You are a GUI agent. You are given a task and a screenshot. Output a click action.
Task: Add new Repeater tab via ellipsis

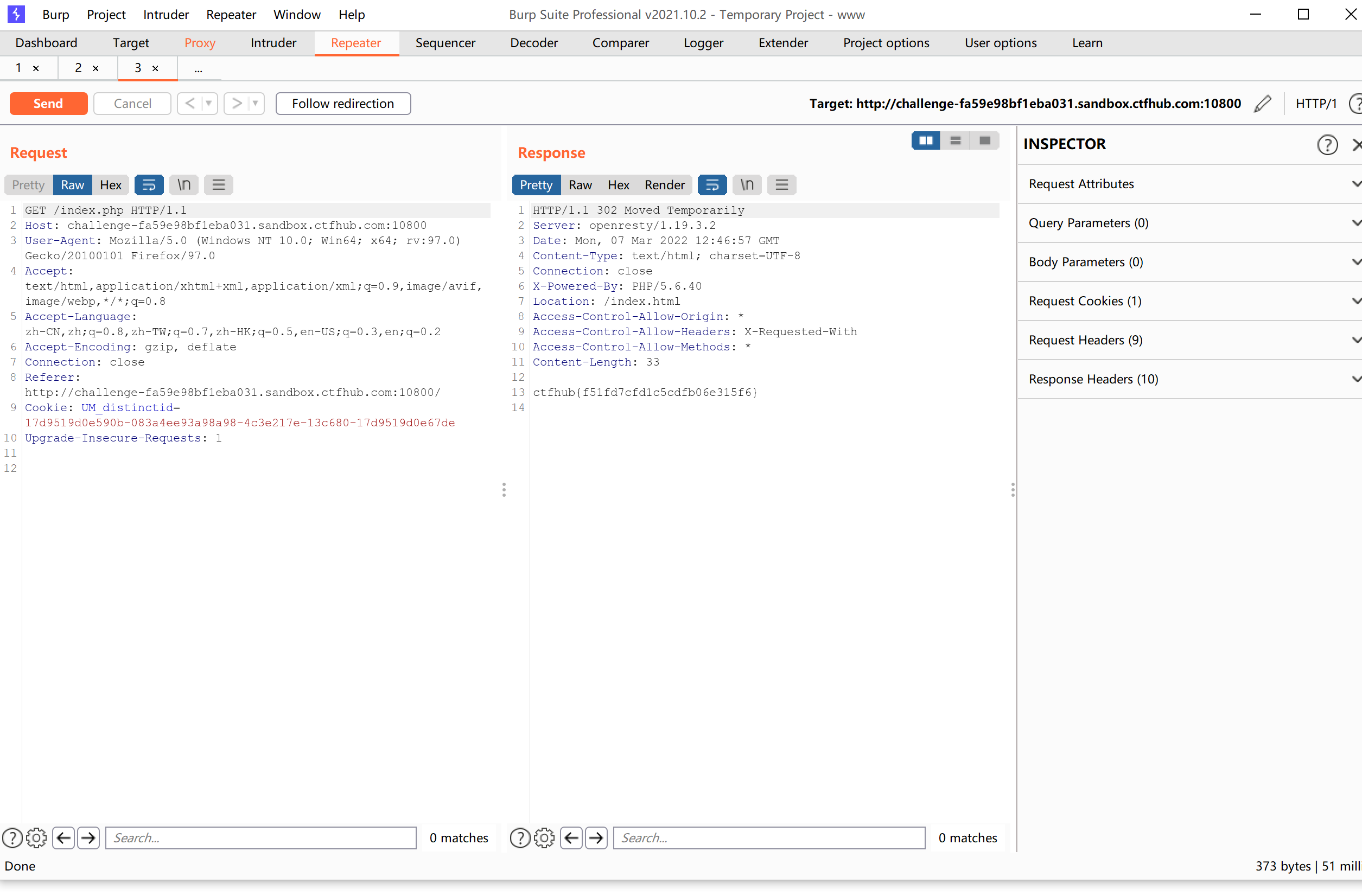pyautogui.click(x=199, y=69)
